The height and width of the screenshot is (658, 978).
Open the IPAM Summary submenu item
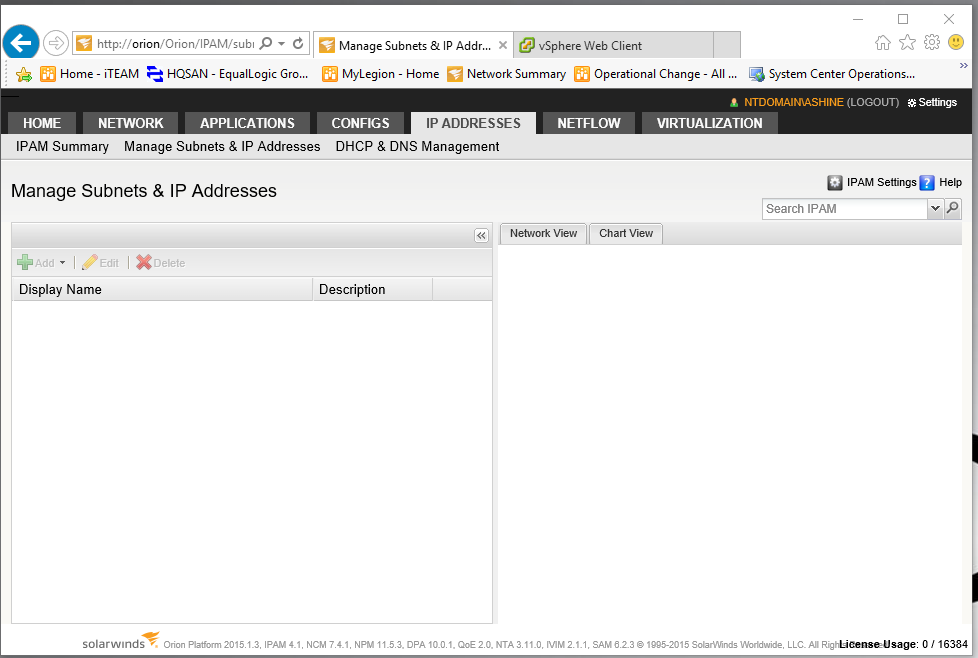pyautogui.click(x=62, y=147)
